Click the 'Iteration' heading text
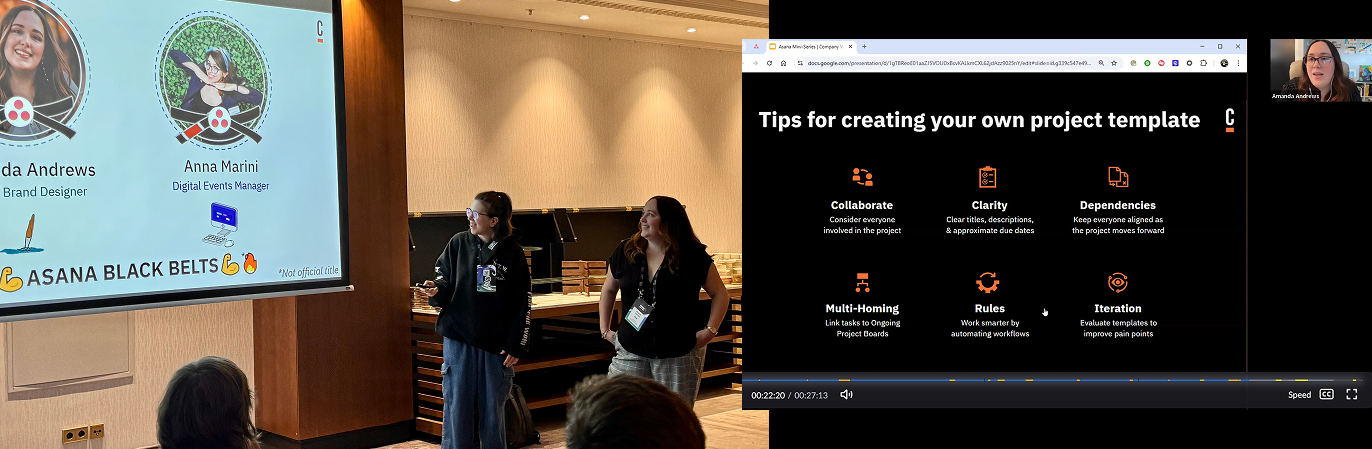1372x449 pixels. (1118, 308)
